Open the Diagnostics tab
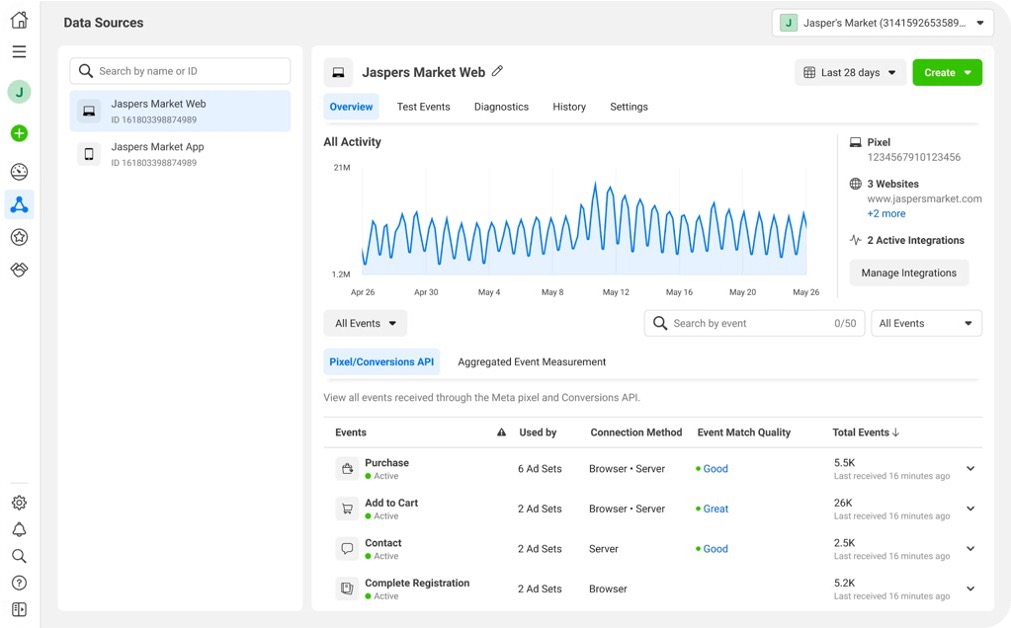 point(501,107)
